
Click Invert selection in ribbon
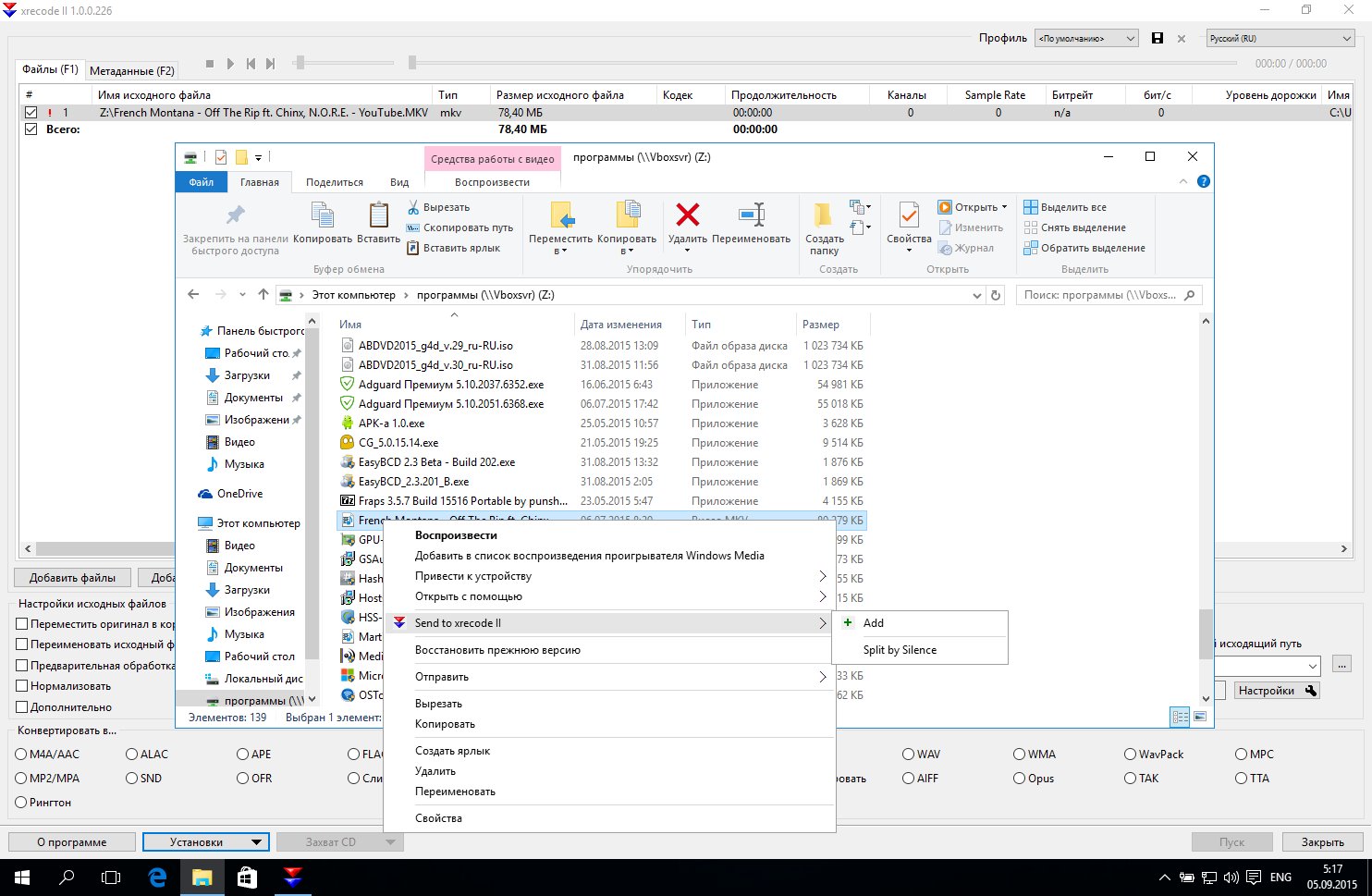(x=1084, y=248)
